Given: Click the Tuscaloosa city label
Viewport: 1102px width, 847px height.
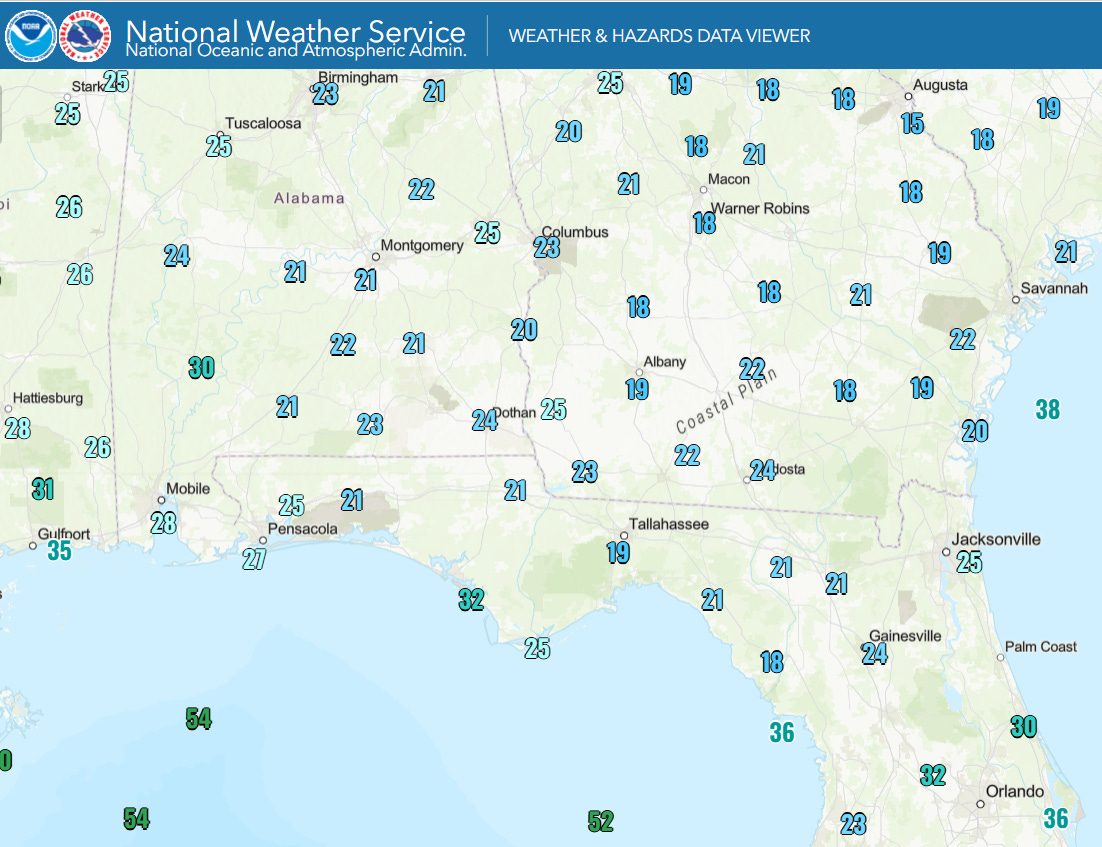Looking at the screenshot, I should 263,123.
